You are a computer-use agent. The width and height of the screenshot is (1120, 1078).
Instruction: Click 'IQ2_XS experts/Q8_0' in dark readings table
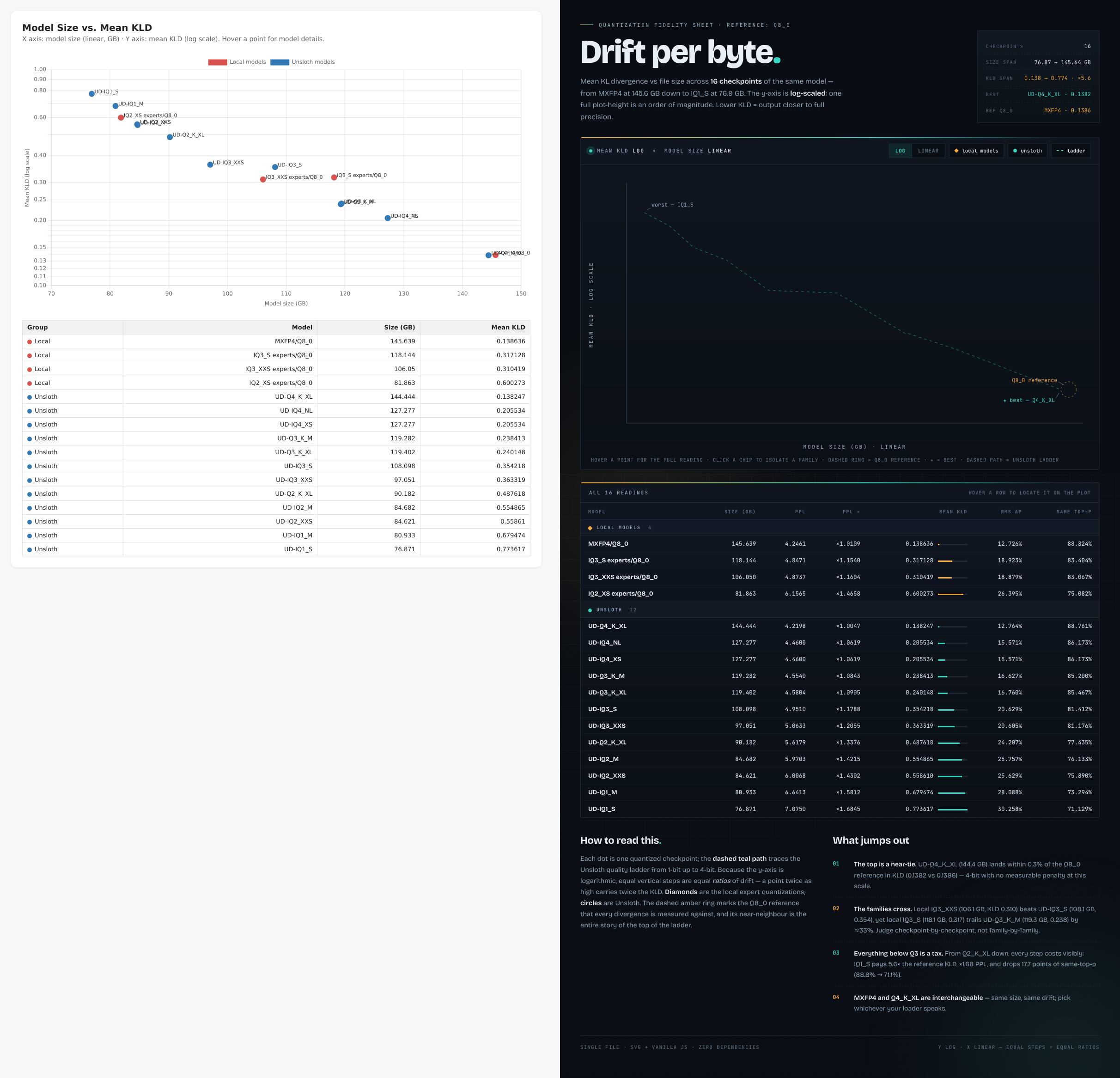coord(621,593)
